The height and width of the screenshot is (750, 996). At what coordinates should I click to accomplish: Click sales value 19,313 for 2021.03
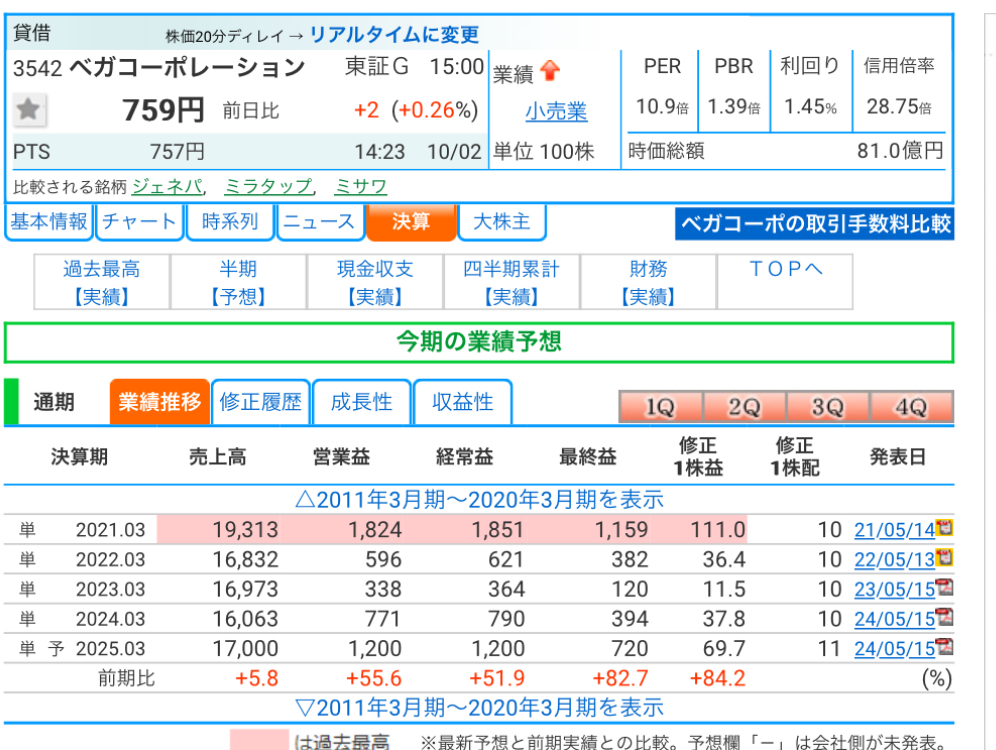[x=245, y=530]
